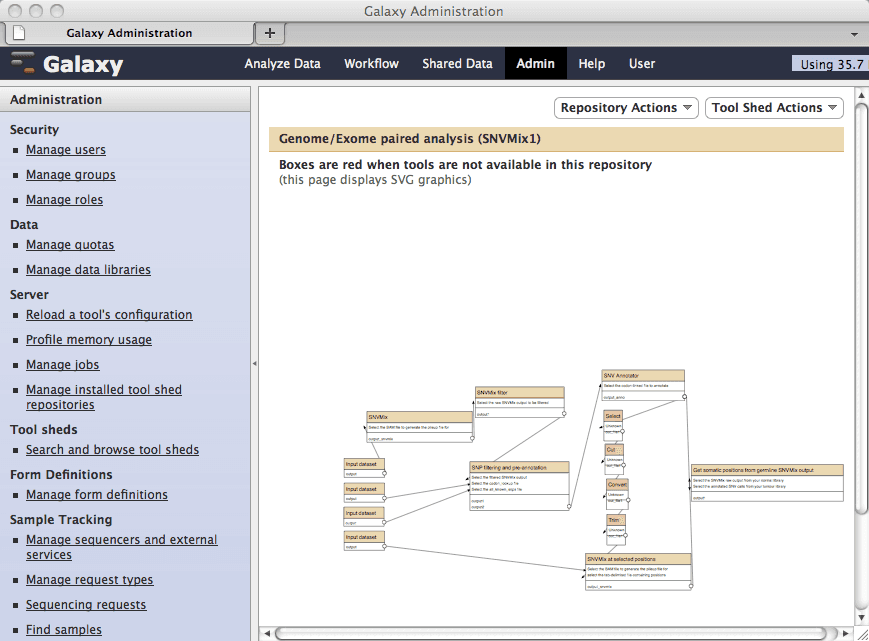Go to Analyze Data tab
This screenshot has width=869, height=641.
(x=283, y=64)
